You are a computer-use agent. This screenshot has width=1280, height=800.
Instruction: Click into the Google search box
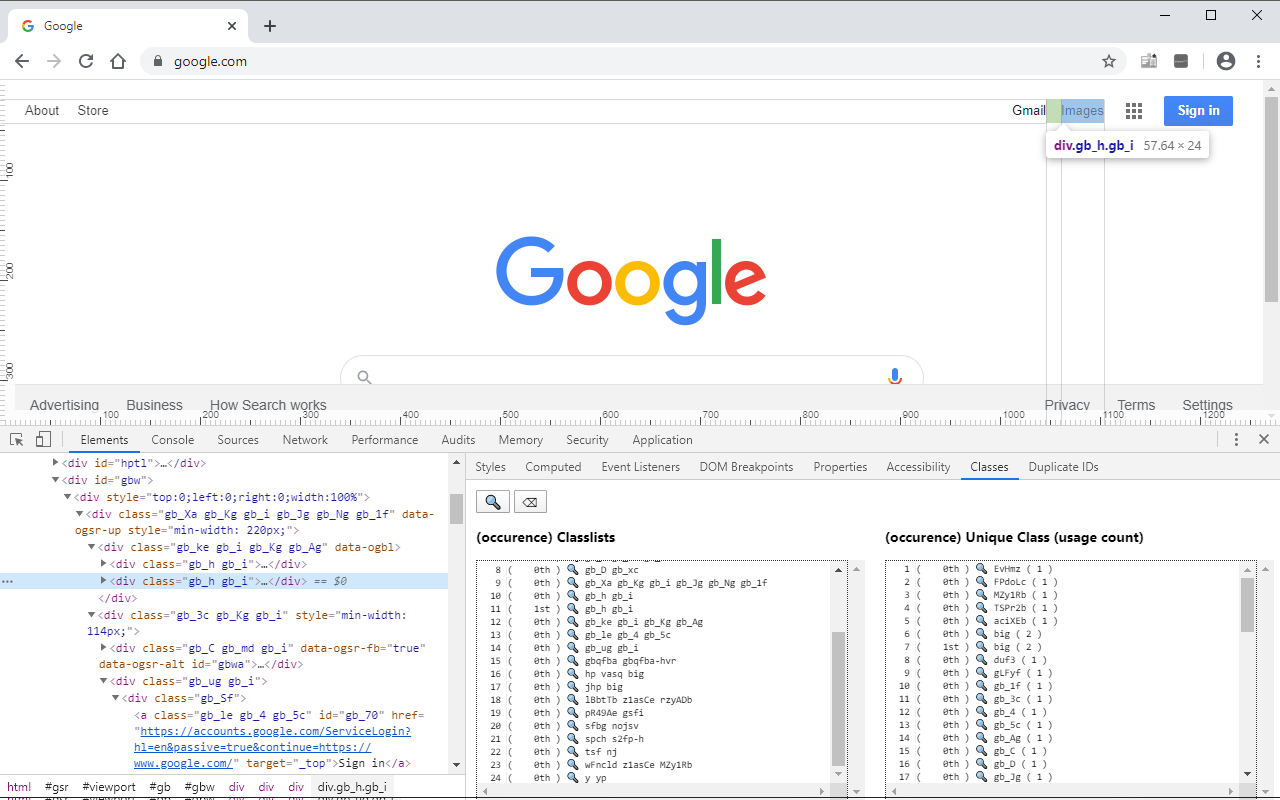pos(630,377)
